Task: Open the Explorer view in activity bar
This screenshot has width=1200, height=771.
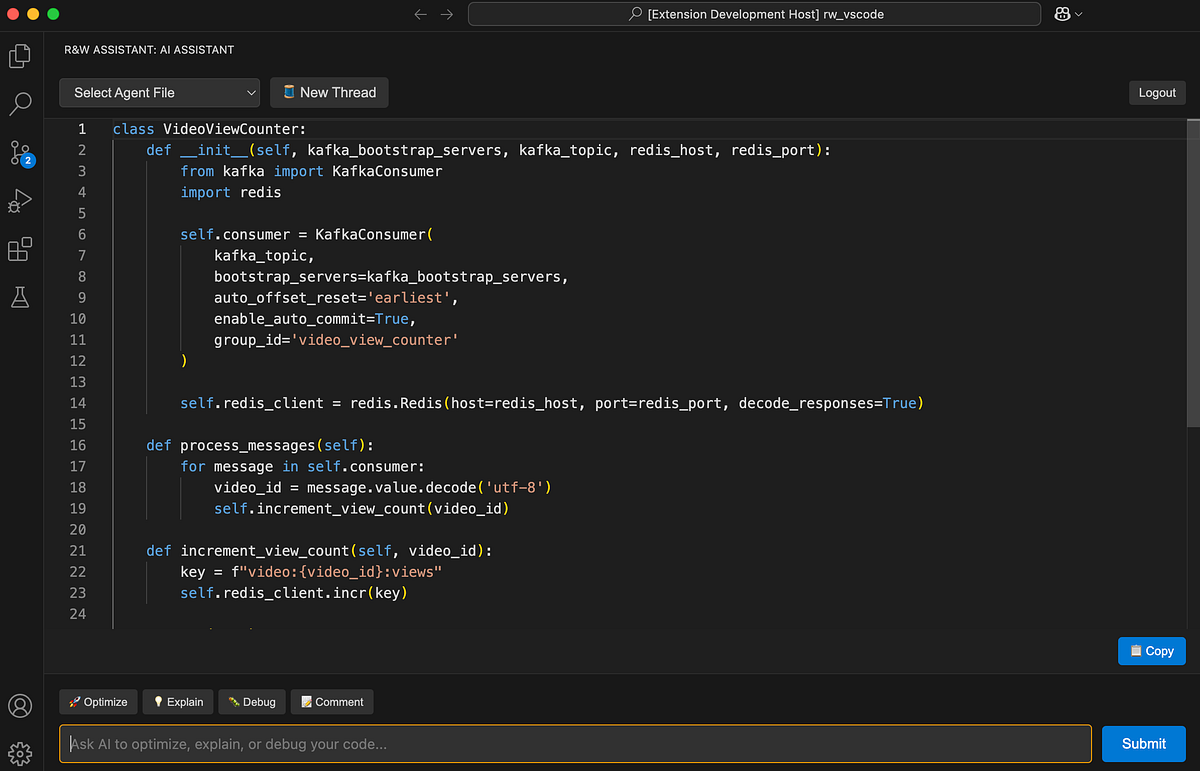Action: (x=20, y=56)
